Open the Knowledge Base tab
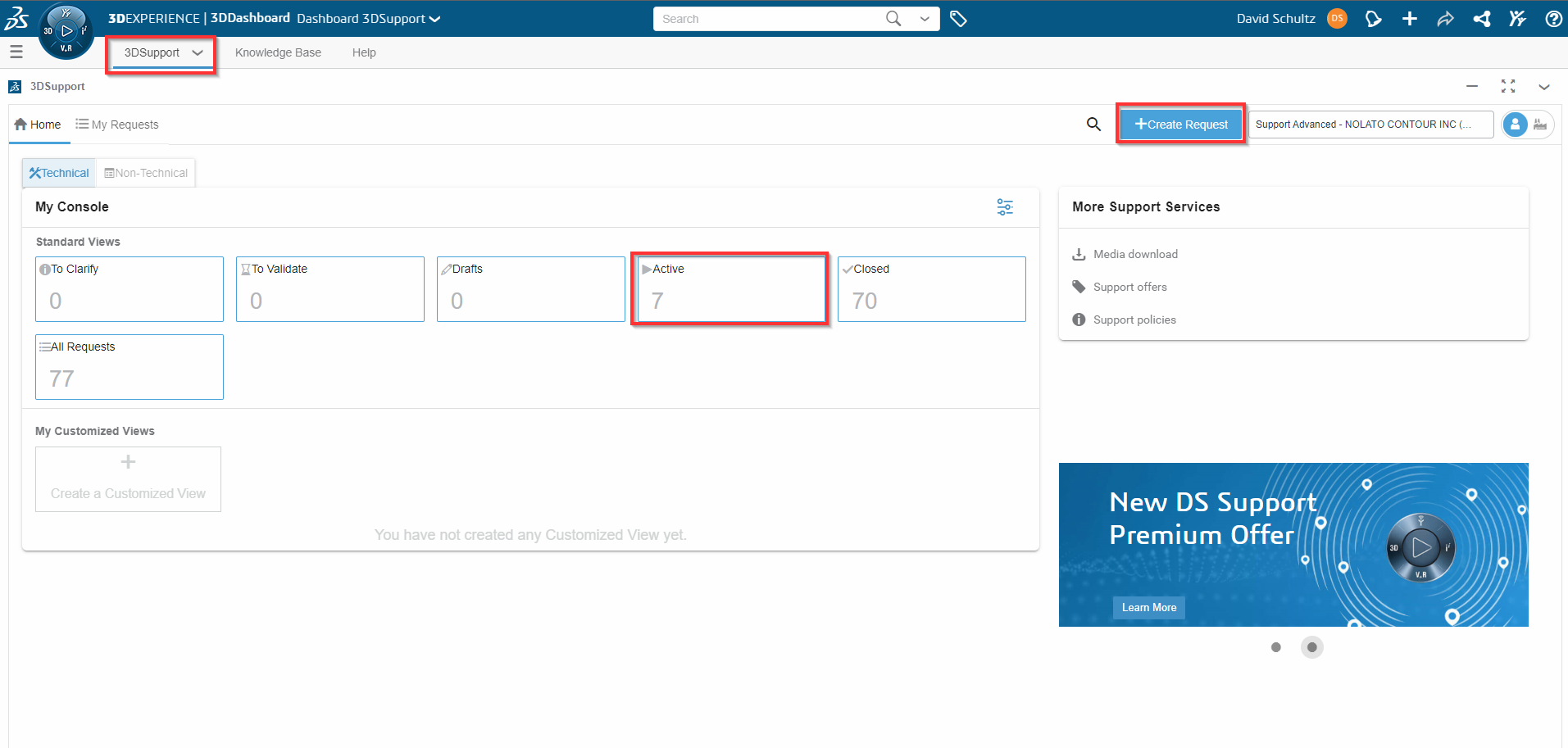The image size is (1568, 748). 278,52
